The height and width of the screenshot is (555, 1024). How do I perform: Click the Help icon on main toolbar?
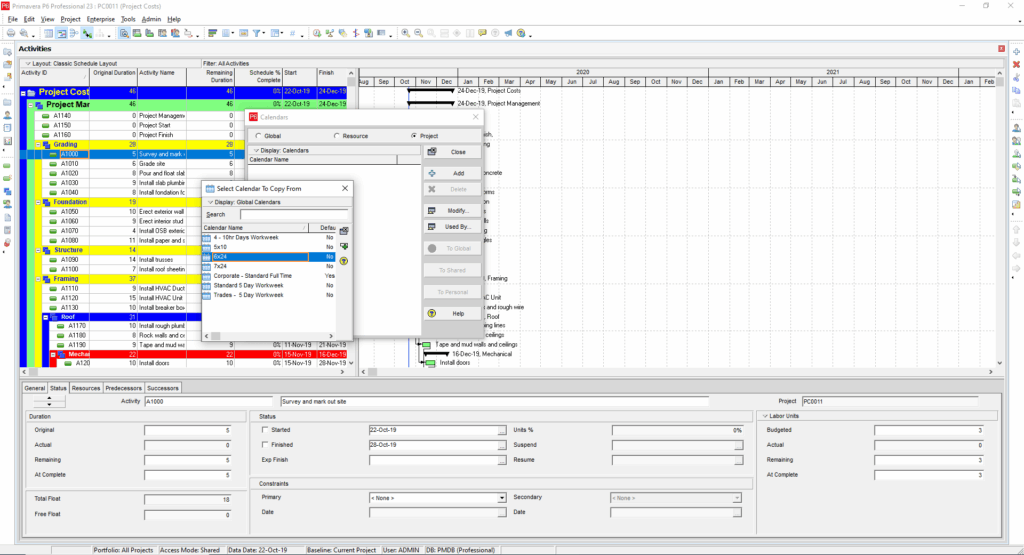520,33
